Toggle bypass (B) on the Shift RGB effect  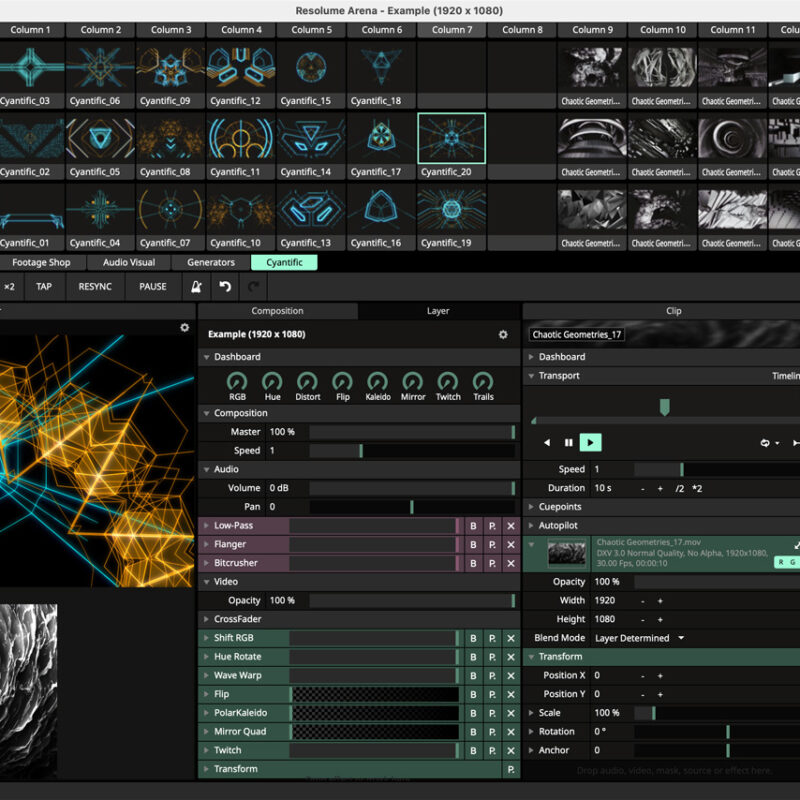coord(473,638)
